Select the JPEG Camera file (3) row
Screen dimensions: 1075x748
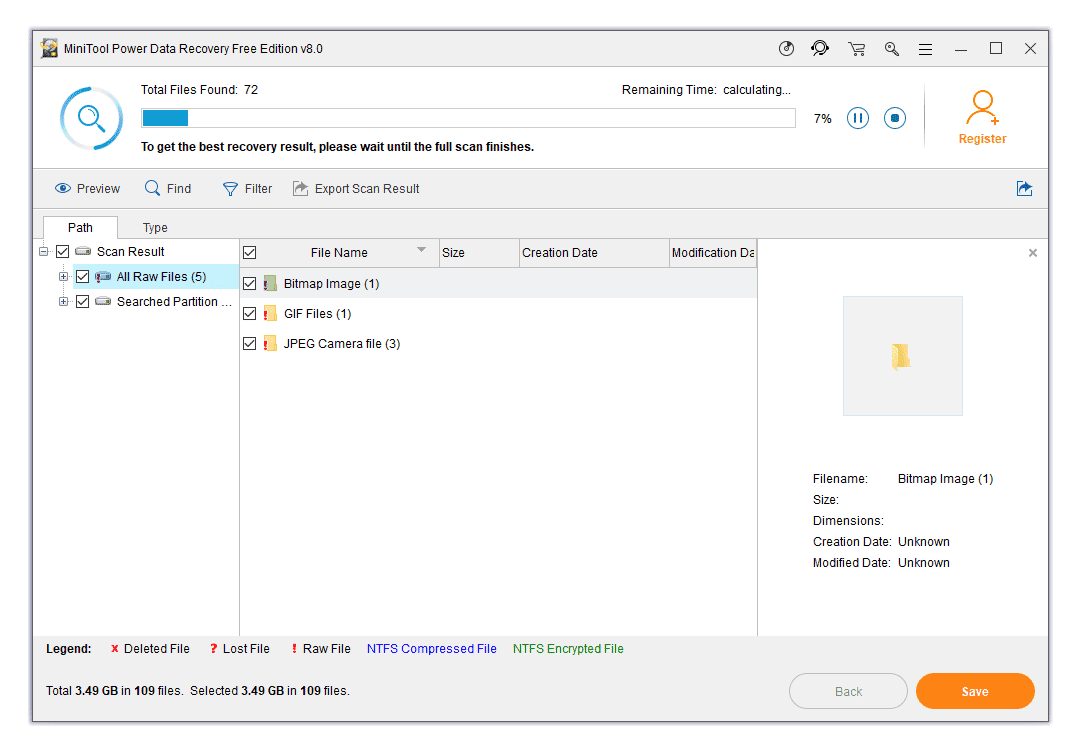[498, 343]
